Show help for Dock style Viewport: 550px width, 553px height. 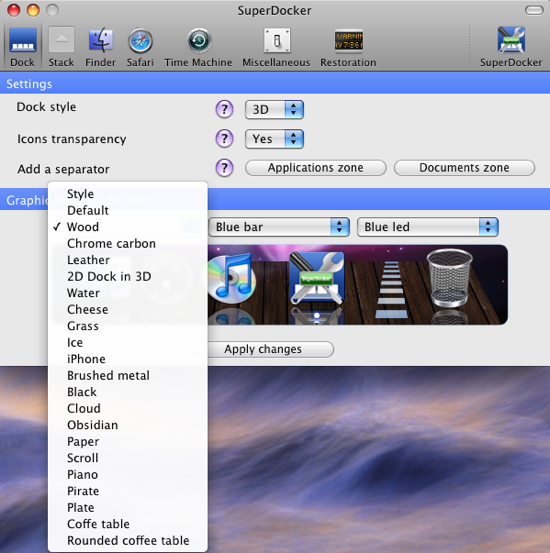(x=224, y=109)
